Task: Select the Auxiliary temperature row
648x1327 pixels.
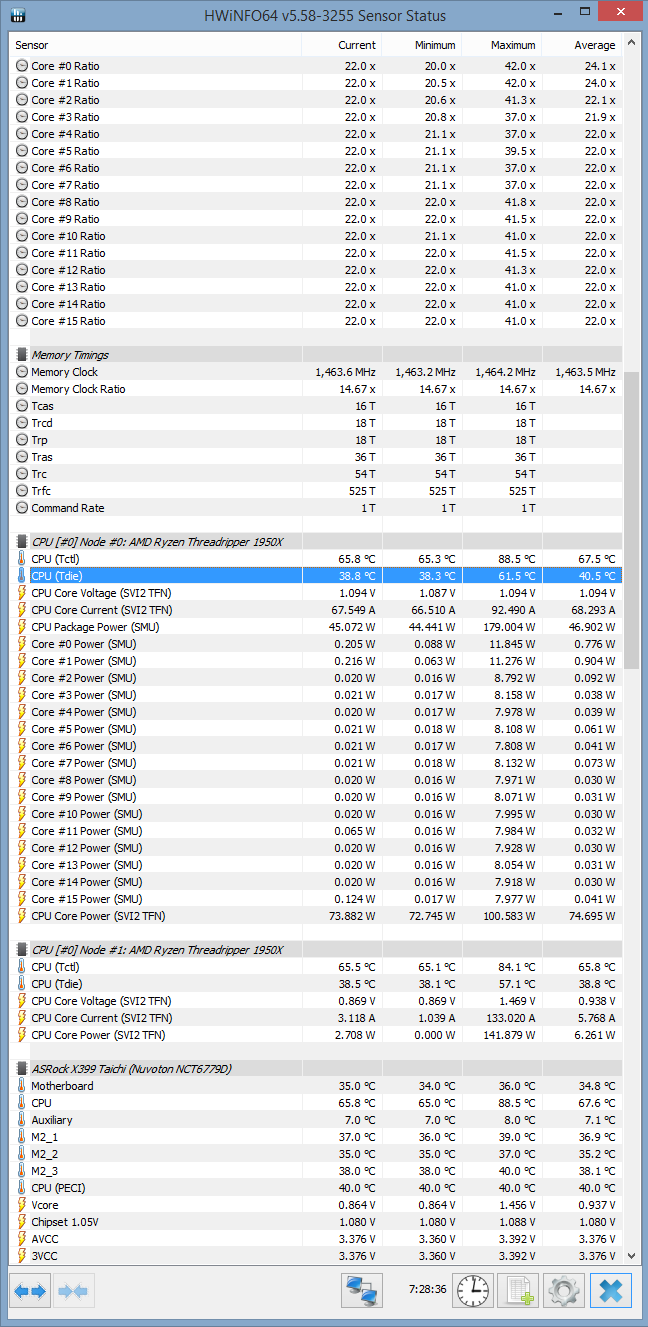Action: click(316, 1120)
